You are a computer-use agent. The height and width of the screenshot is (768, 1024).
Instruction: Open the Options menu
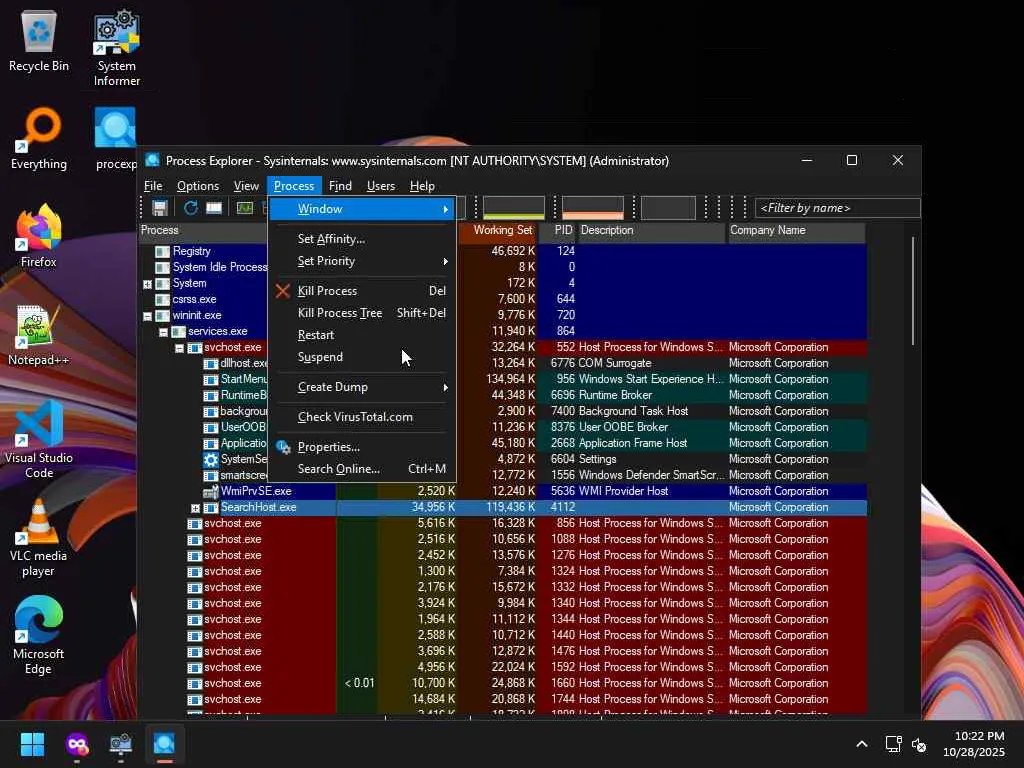click(x=198, y=186)
